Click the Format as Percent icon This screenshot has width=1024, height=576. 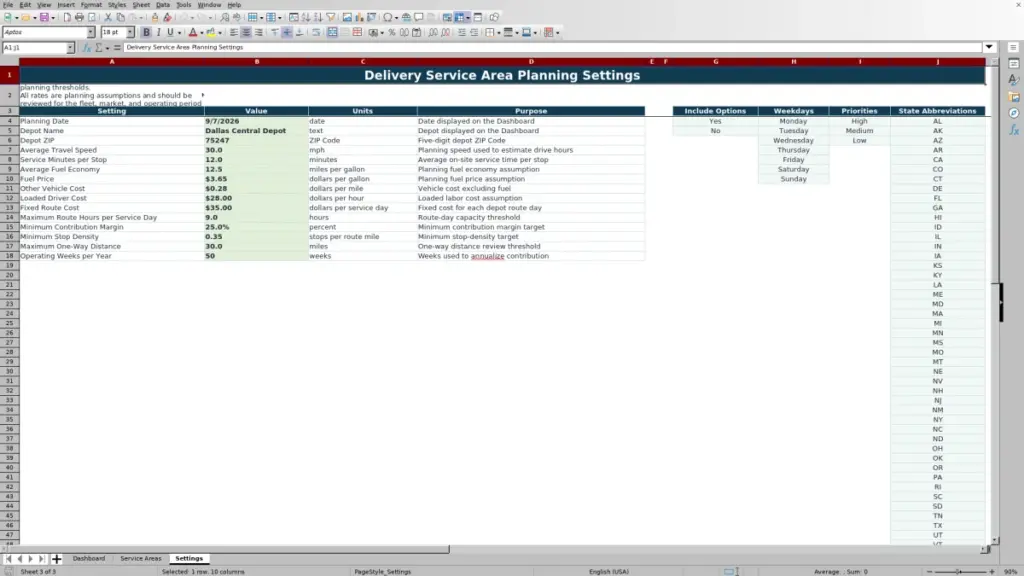[x=392, y=32]
